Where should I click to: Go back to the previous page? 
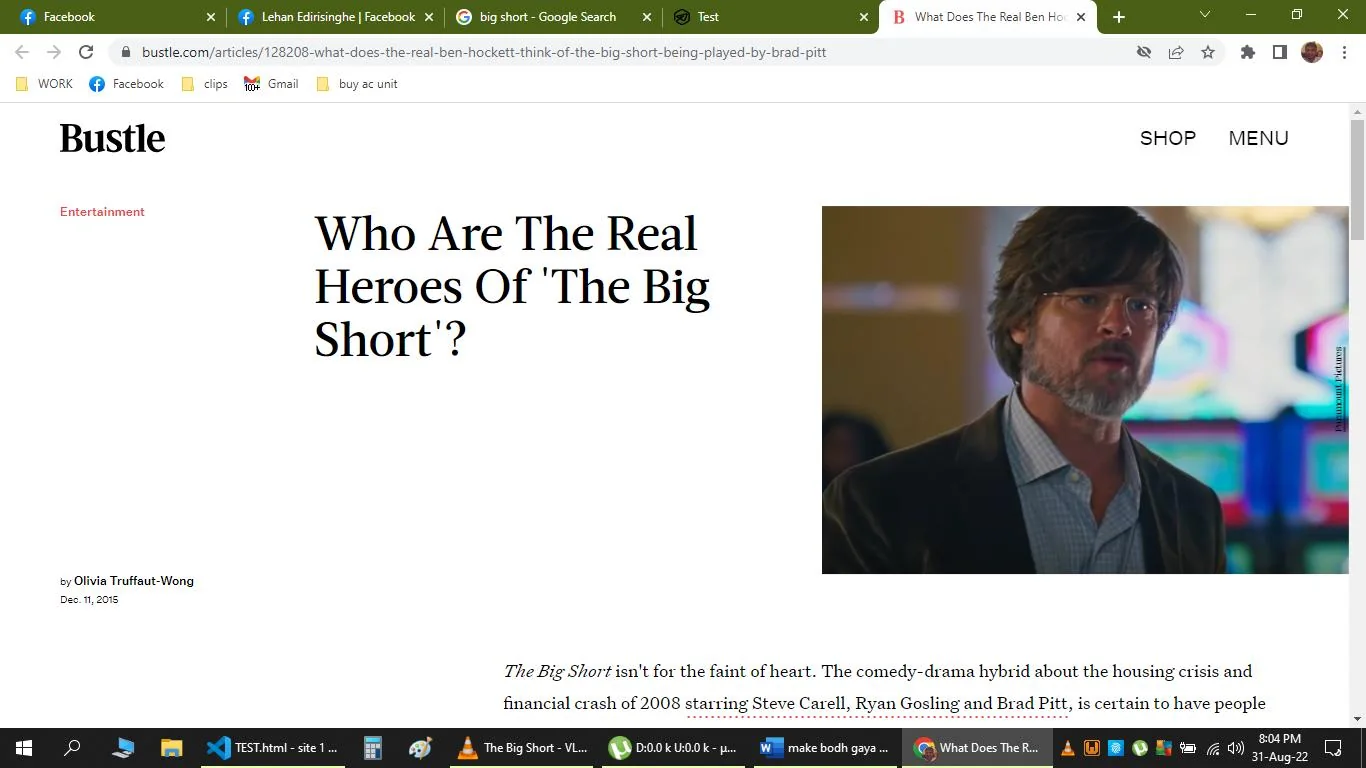point(22,52)
